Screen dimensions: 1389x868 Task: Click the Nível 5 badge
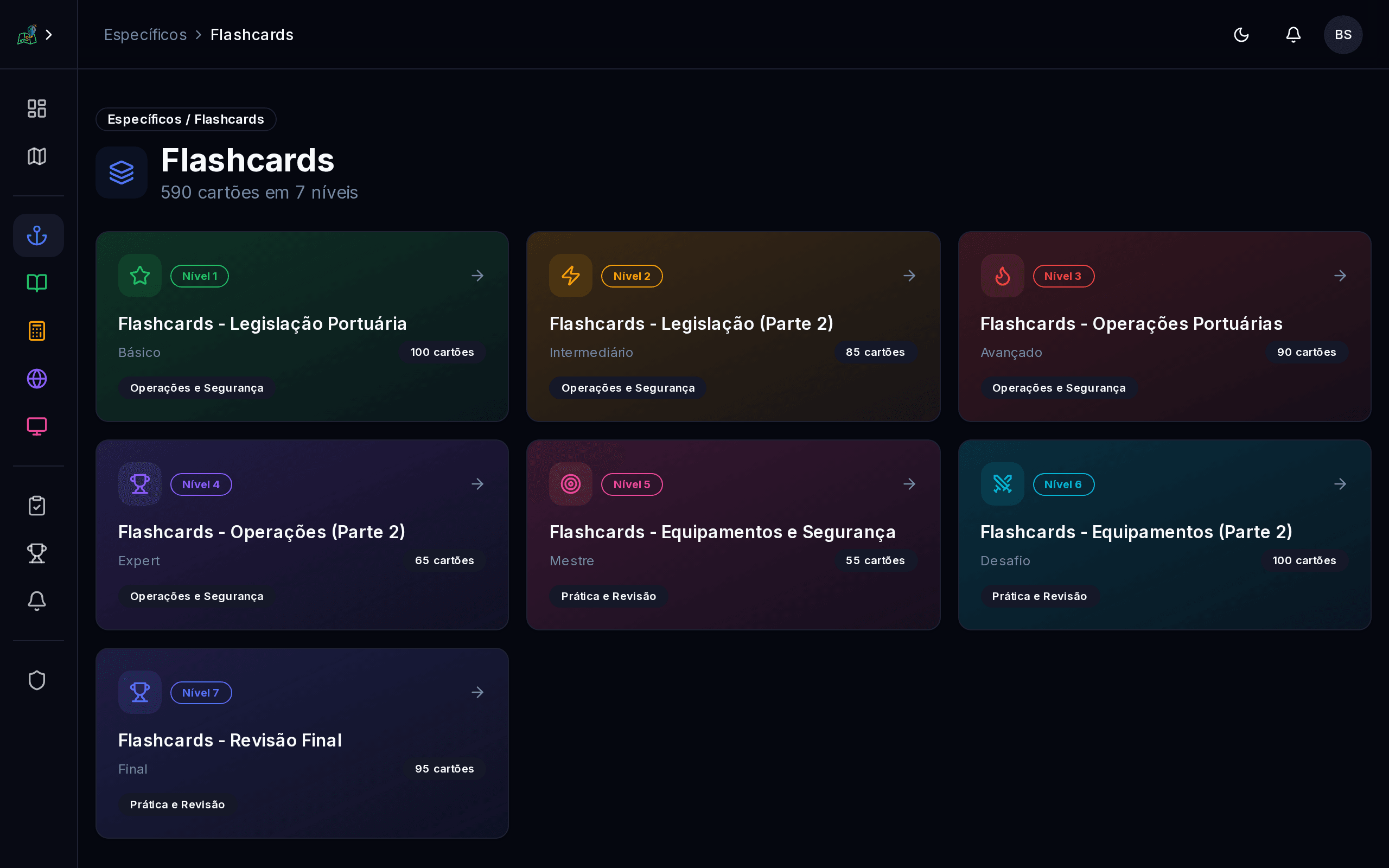(632, 484)
